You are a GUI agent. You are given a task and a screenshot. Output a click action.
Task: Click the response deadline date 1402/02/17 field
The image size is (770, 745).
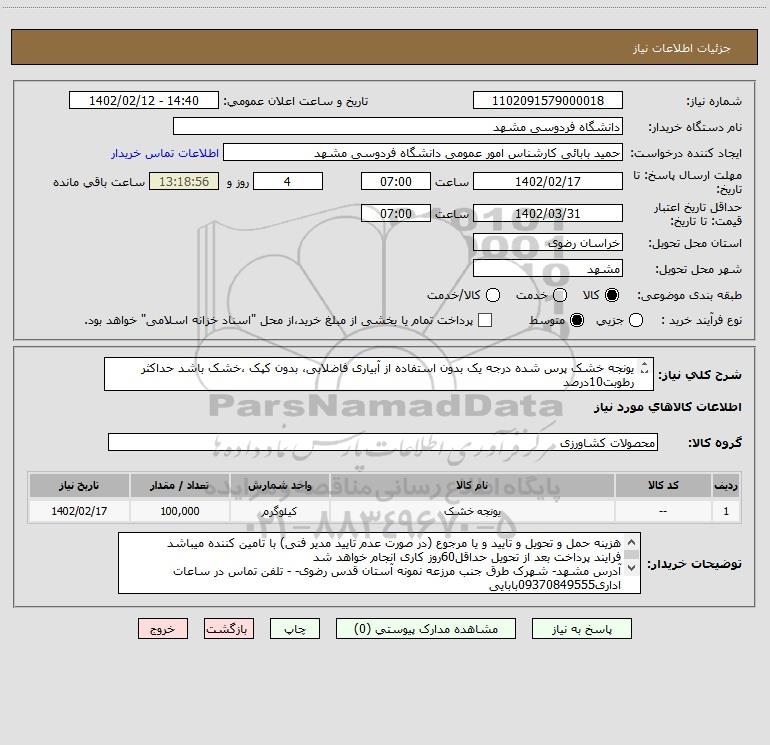pyautogui.click(x=548, y=181)
